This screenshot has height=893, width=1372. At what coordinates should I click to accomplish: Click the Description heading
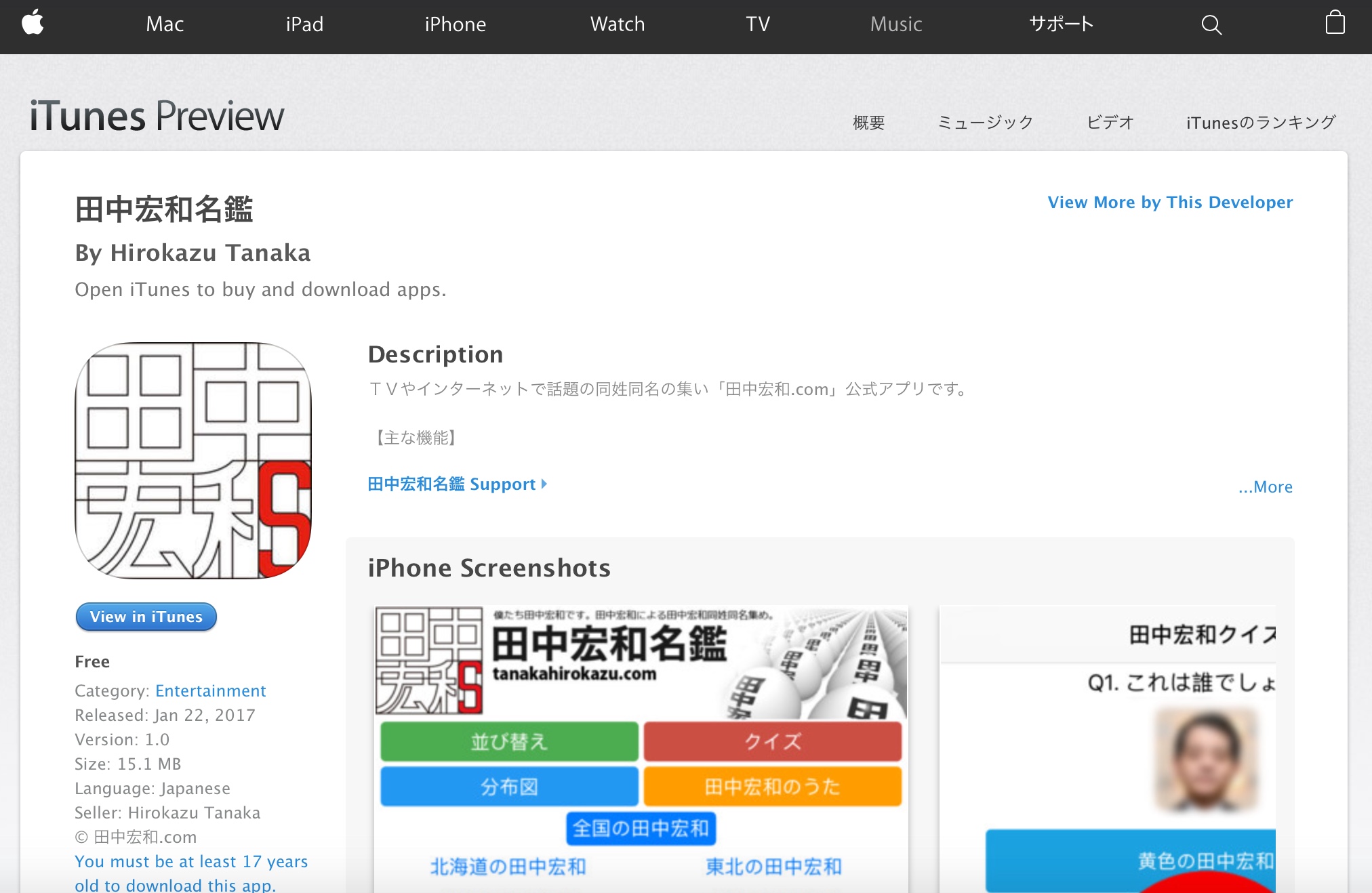[x=435, y=354]
